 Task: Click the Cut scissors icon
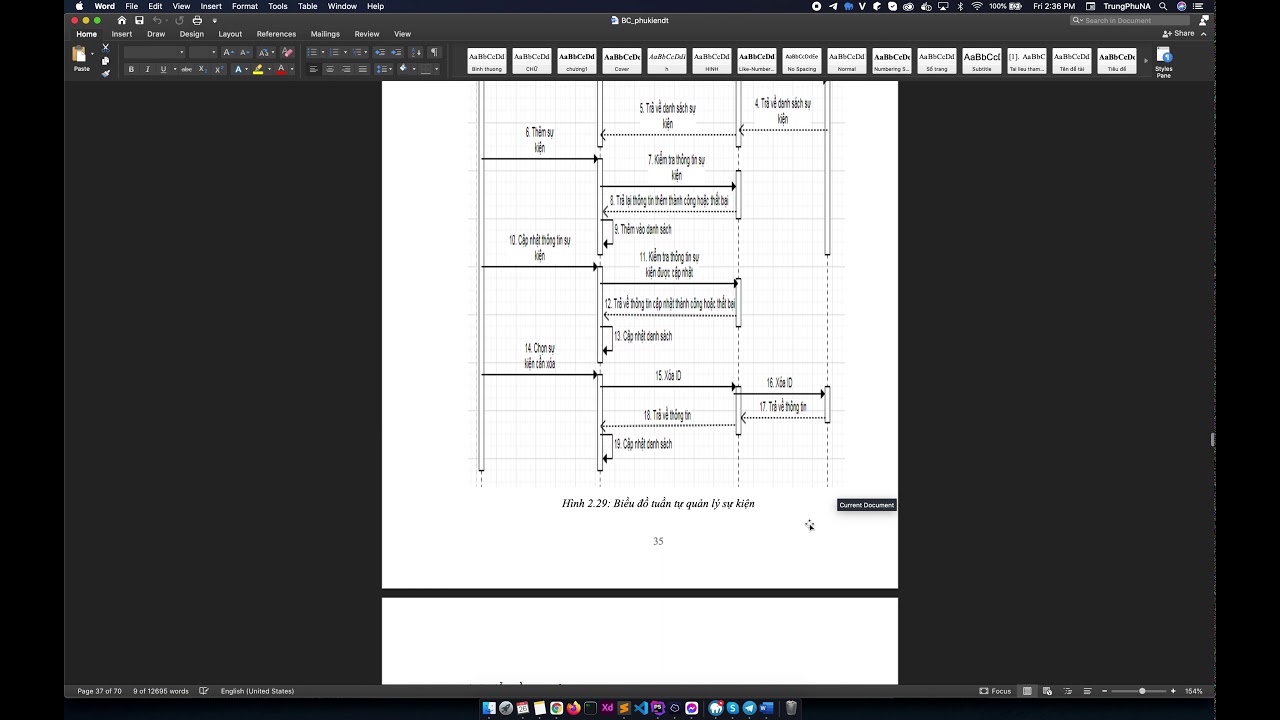point(106,48)
